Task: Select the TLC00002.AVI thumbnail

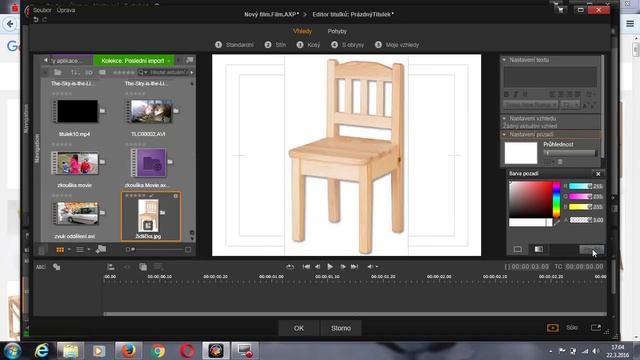Action: pyautogui.click(x=151, y=111)
